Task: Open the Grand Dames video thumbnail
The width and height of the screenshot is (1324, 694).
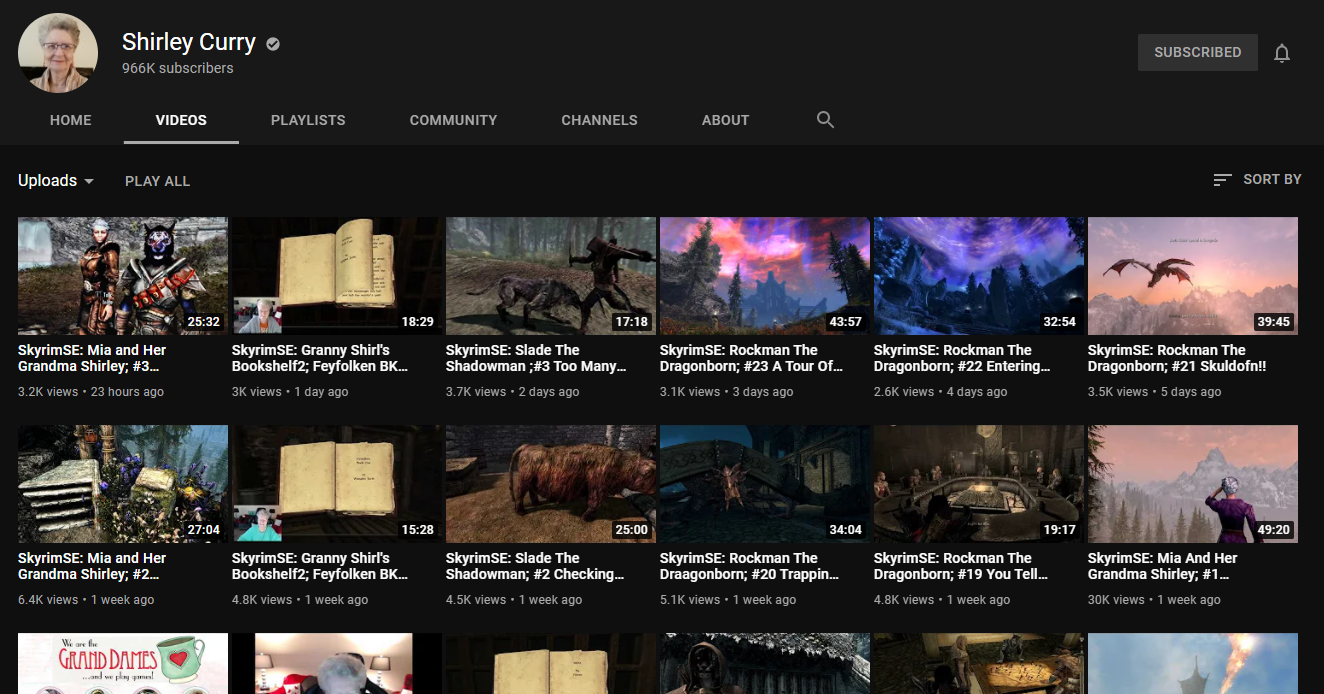Action: click(x=123, y=663)
